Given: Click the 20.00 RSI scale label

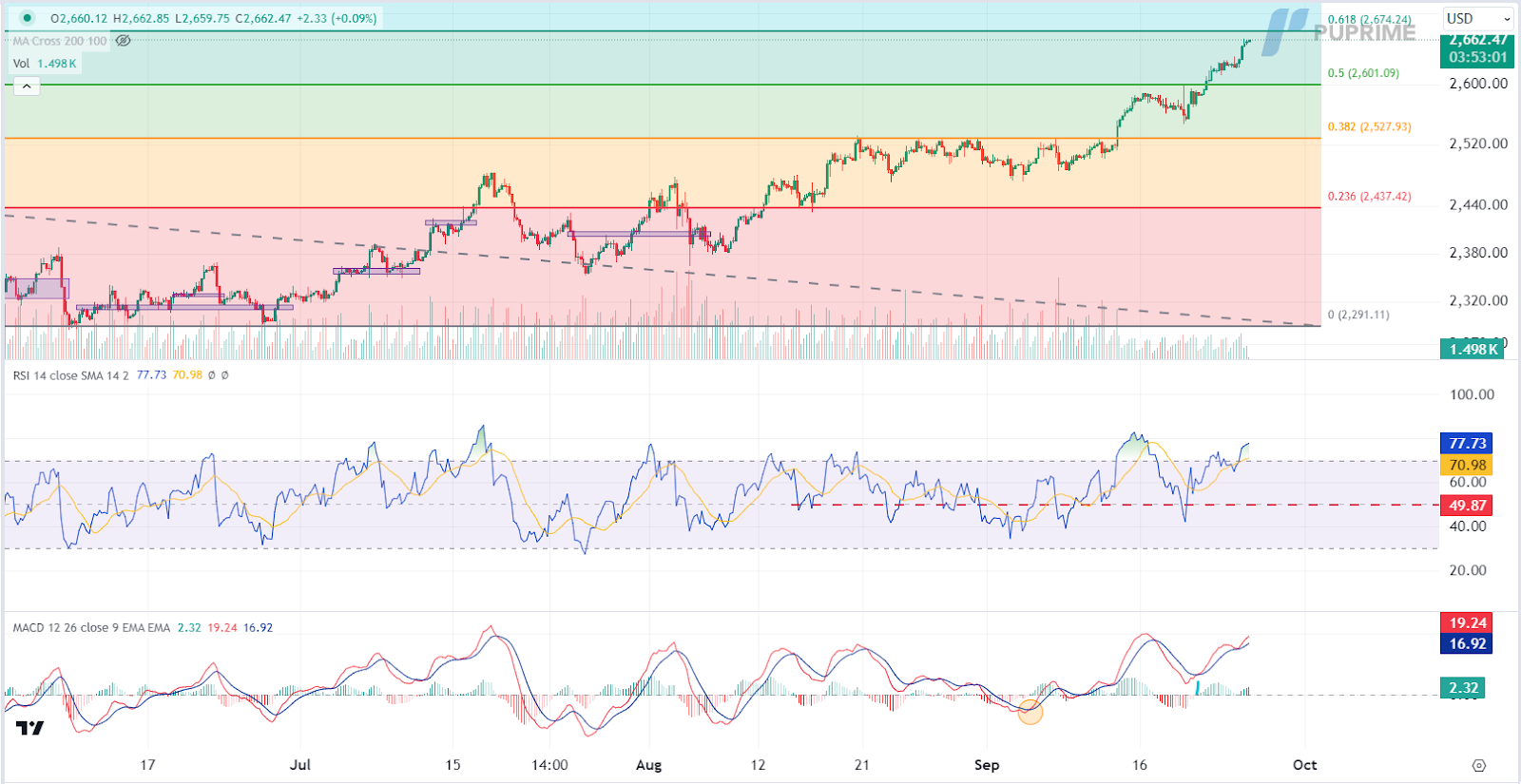Looking at the screenshot, I should click(1468, 570).
